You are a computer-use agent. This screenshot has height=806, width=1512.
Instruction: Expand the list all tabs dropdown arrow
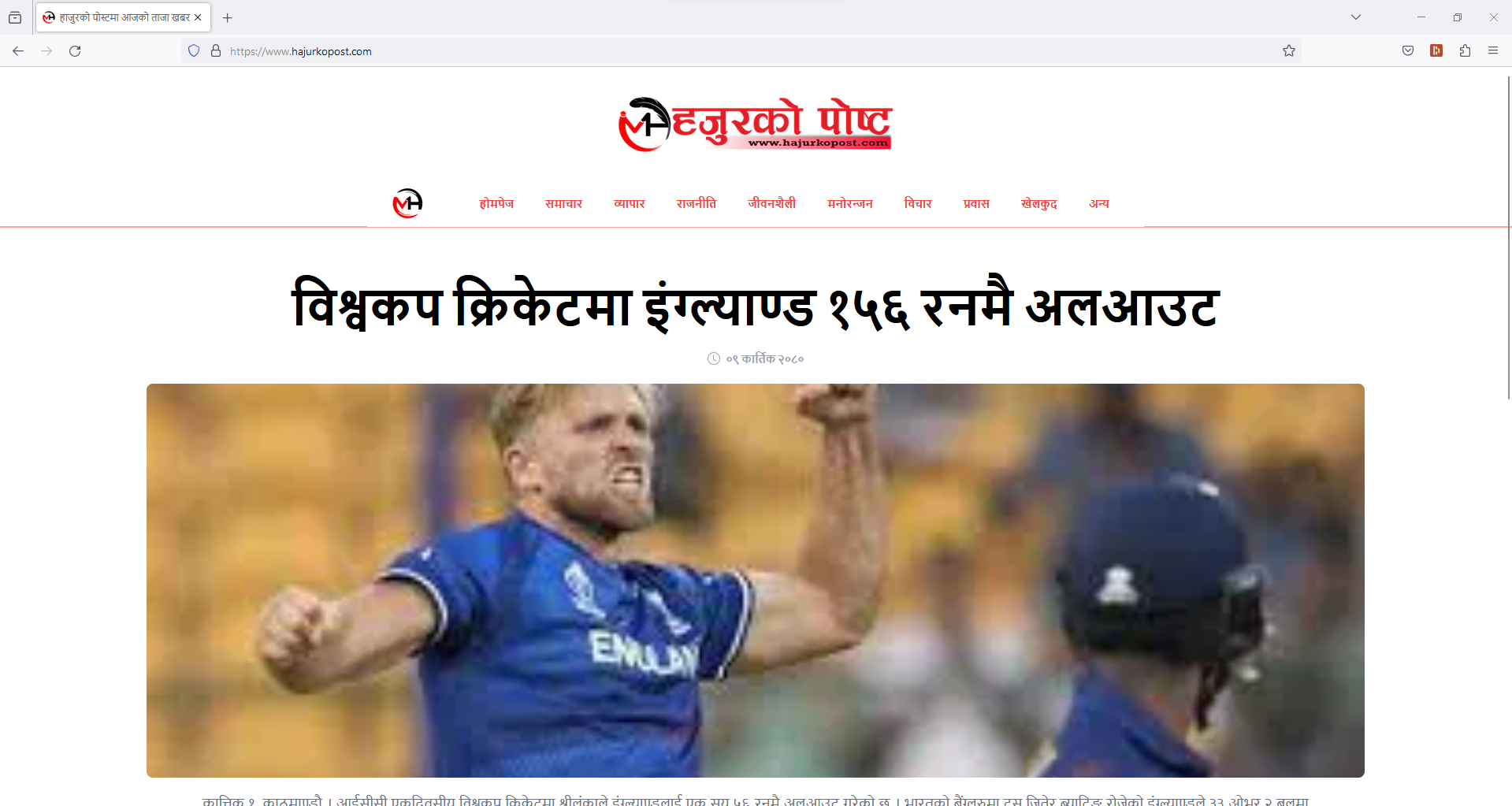point(1356,17)
